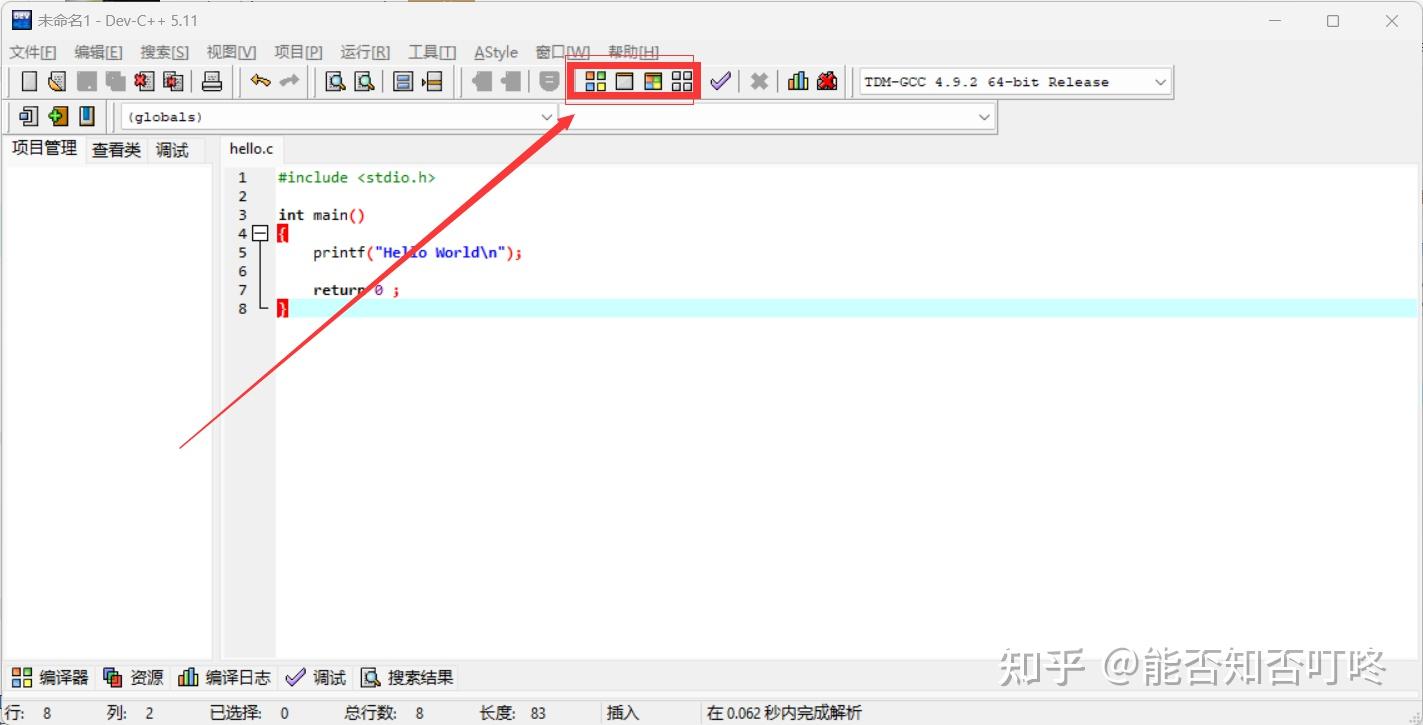Start debugging with the checkmark icon
The width and height of the screenshot is (1423, 725).
(x=720, y=82)
